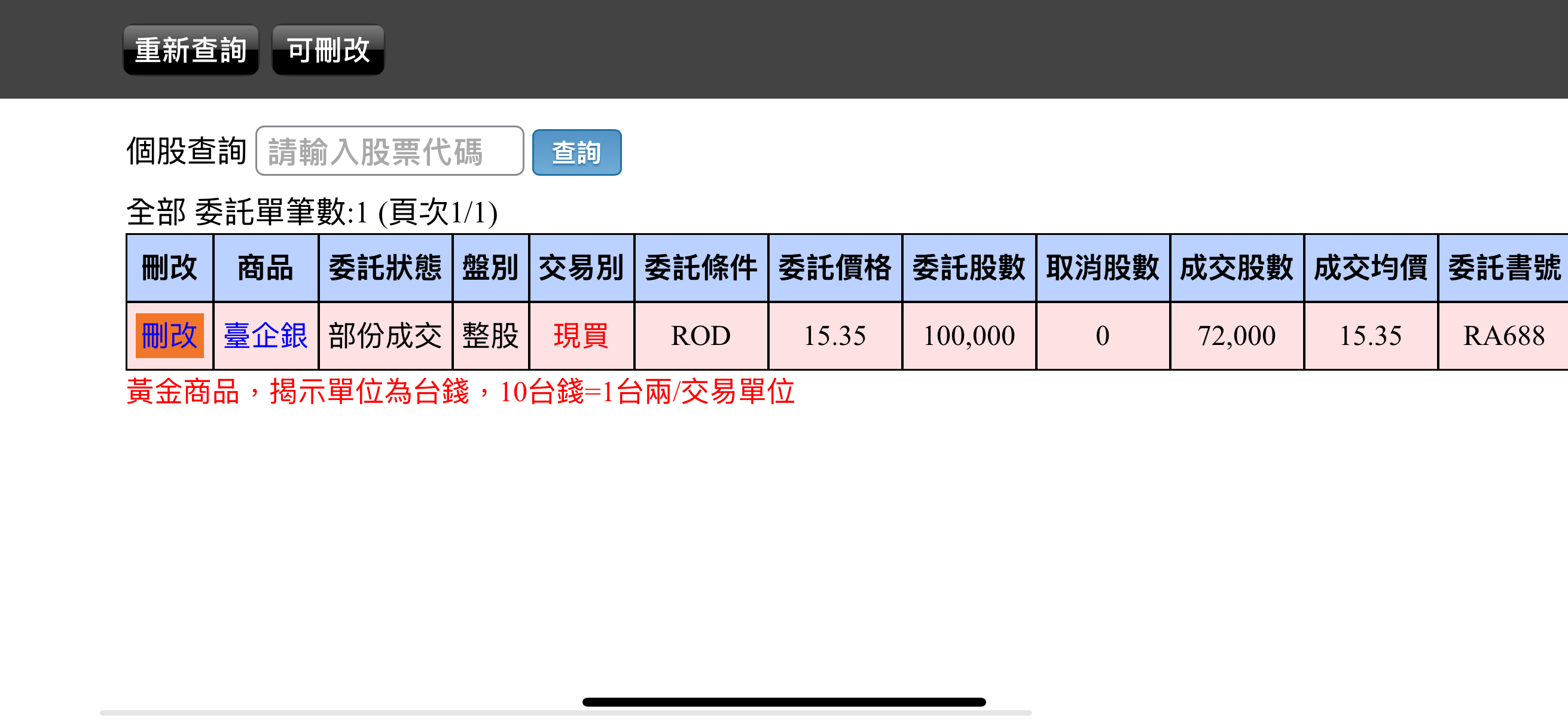Click the 72,000 filled shares cell
Screen dimensions: 1568x721
pos(1236,335)
